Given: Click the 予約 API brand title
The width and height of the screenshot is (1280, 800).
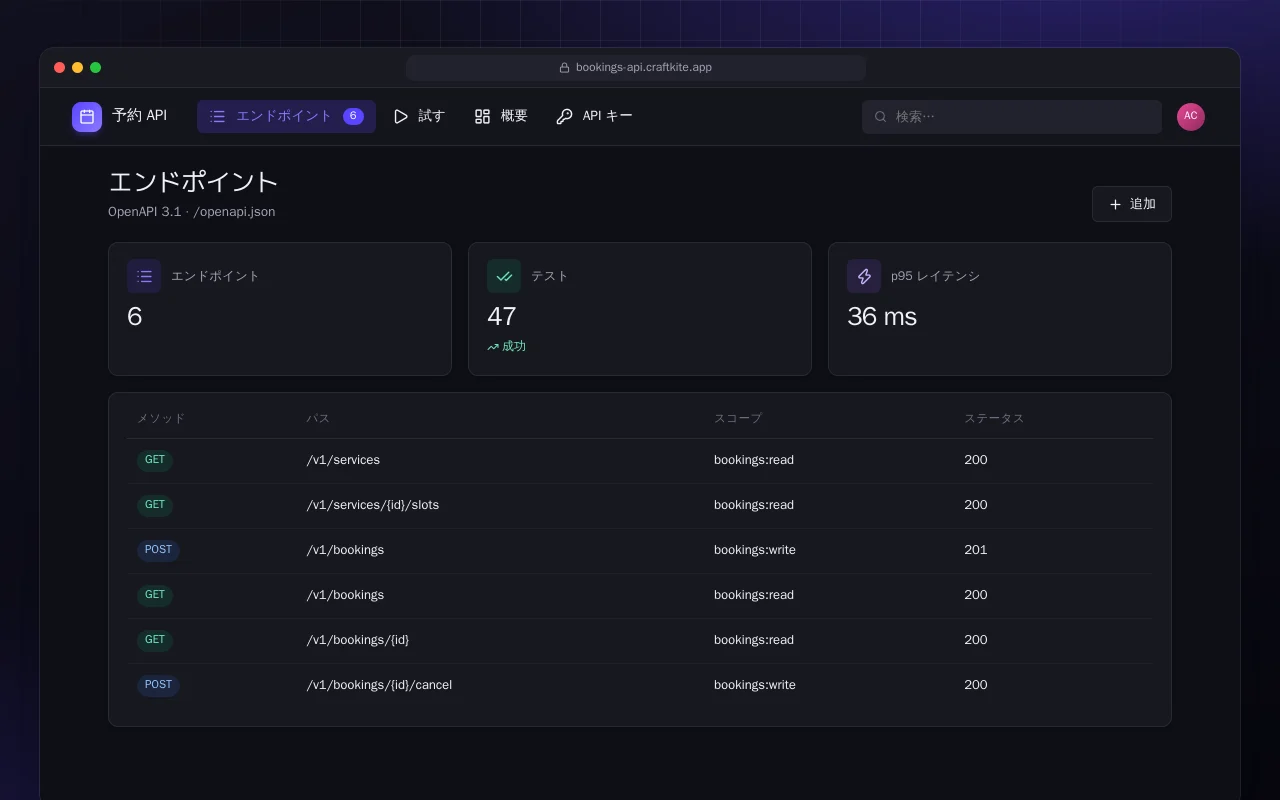Looking at the screenshot, I should click(x=139, y=116).
